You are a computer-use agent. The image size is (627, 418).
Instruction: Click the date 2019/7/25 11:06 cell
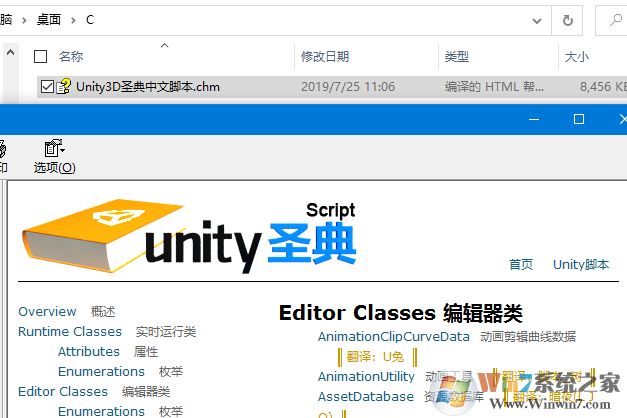[x=348, y=86]
